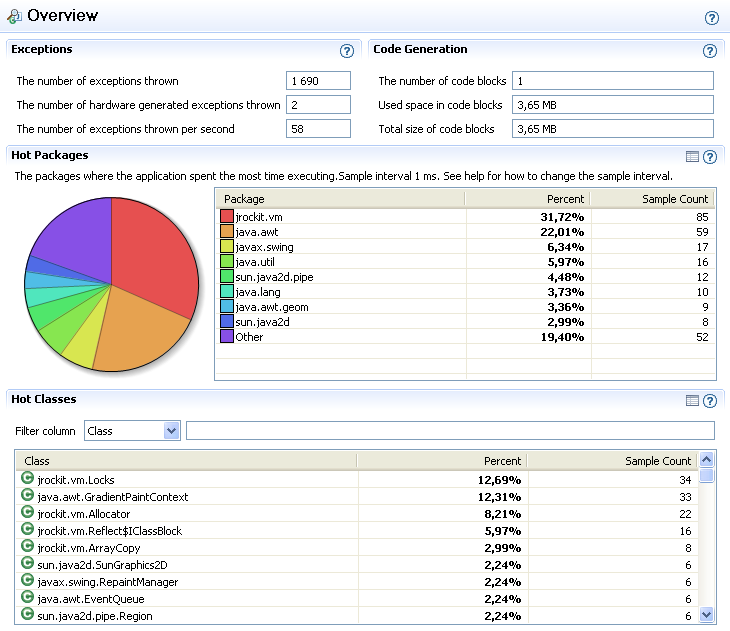
Task: Open help for Hot Classes section
Action: point(710,400)
